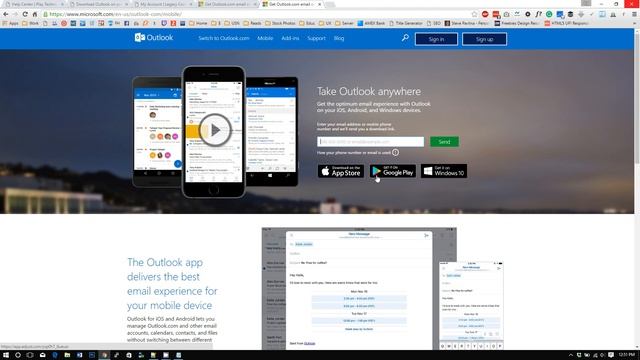Click the Get it on Windows 10 badge
640x360 pixels.
coord(444,171)
